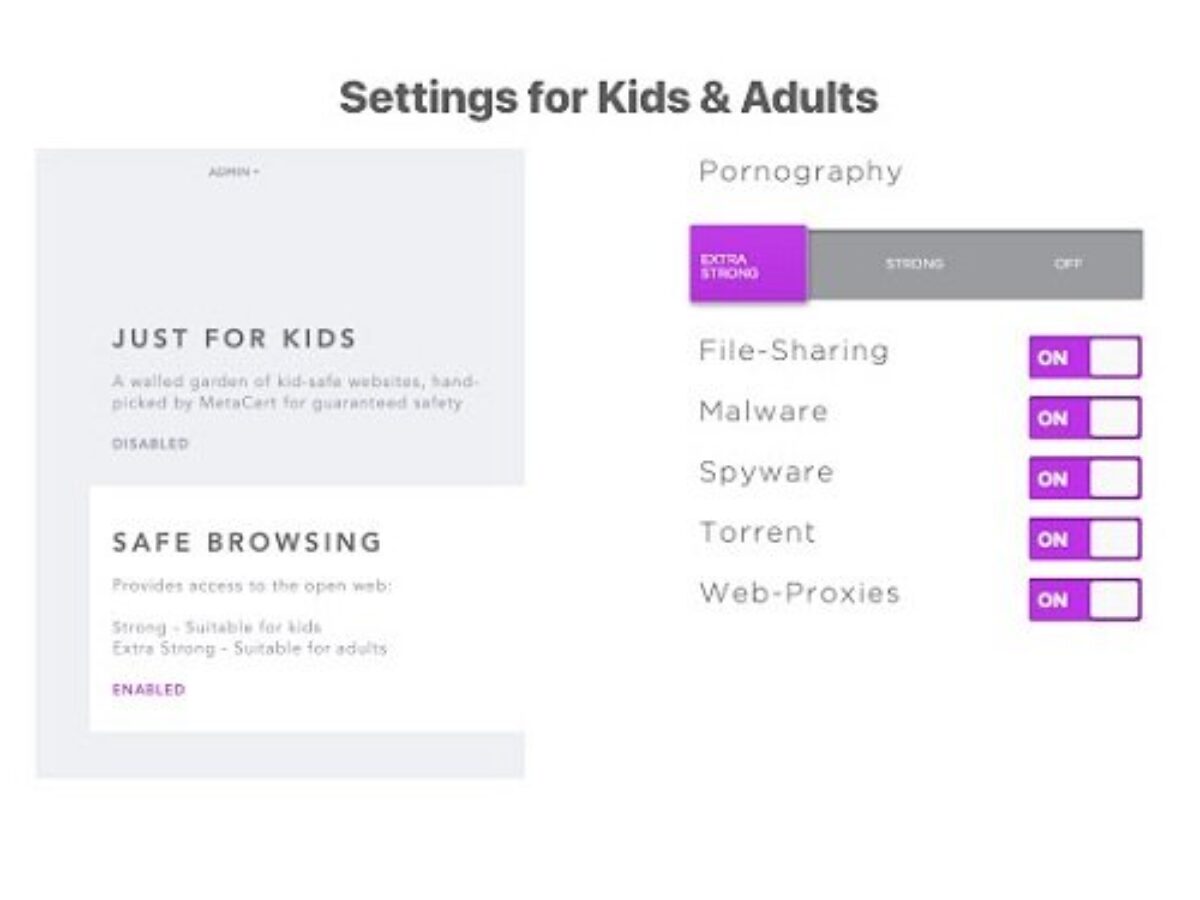The width and height of the screenshot is (1200, 900).
Task: Click the File-Sharing category label
Action: [793, 351]
